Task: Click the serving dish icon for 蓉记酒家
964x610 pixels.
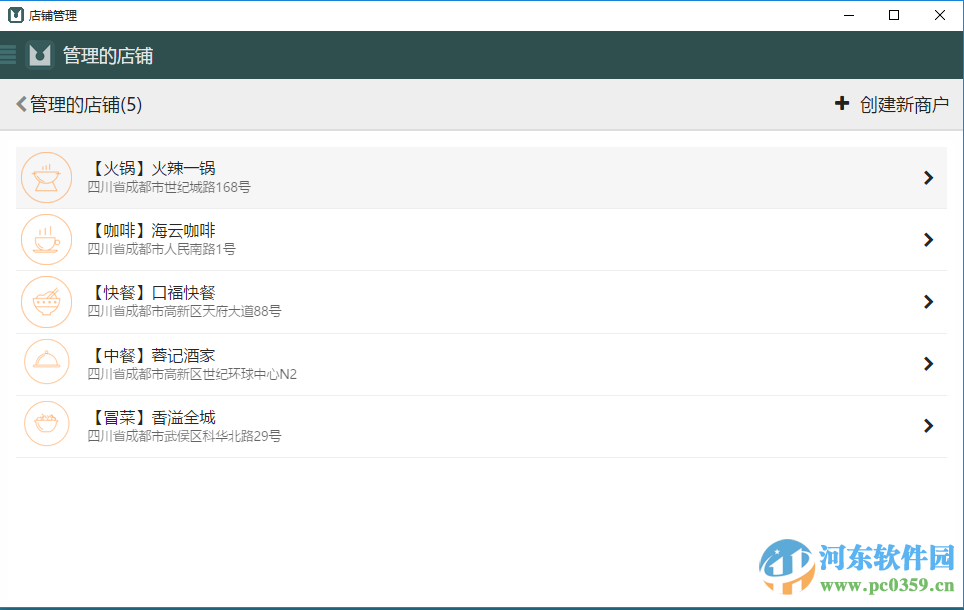Action: 47,362
